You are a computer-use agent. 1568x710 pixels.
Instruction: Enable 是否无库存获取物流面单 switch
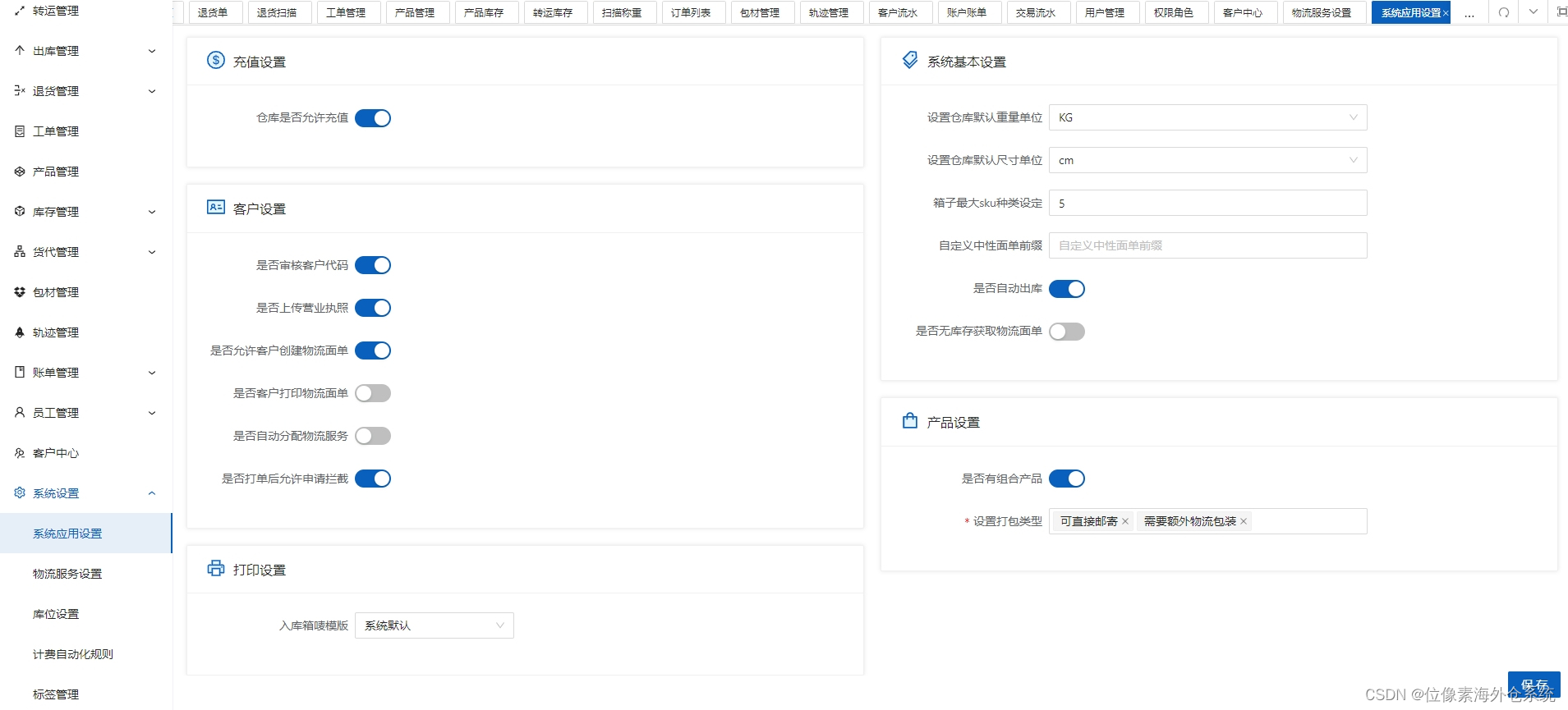pyautogui.click(x=1067, y=332)
